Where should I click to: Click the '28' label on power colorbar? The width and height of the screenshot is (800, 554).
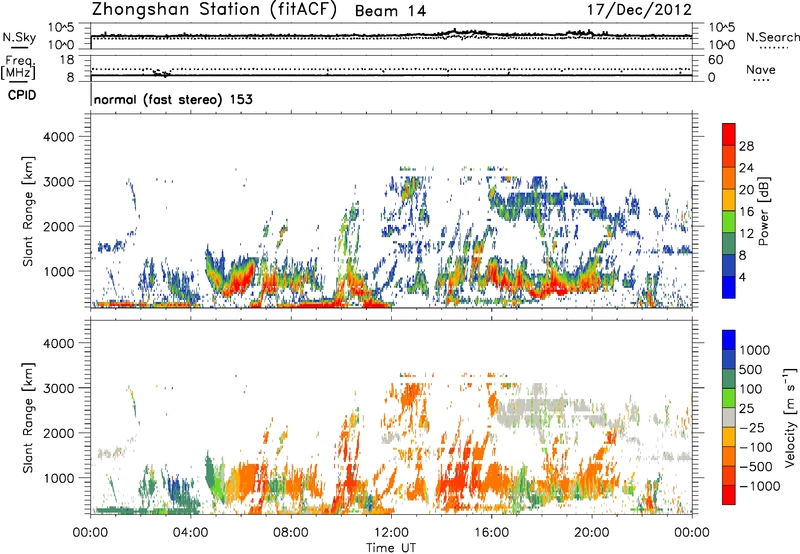point(746,146)
